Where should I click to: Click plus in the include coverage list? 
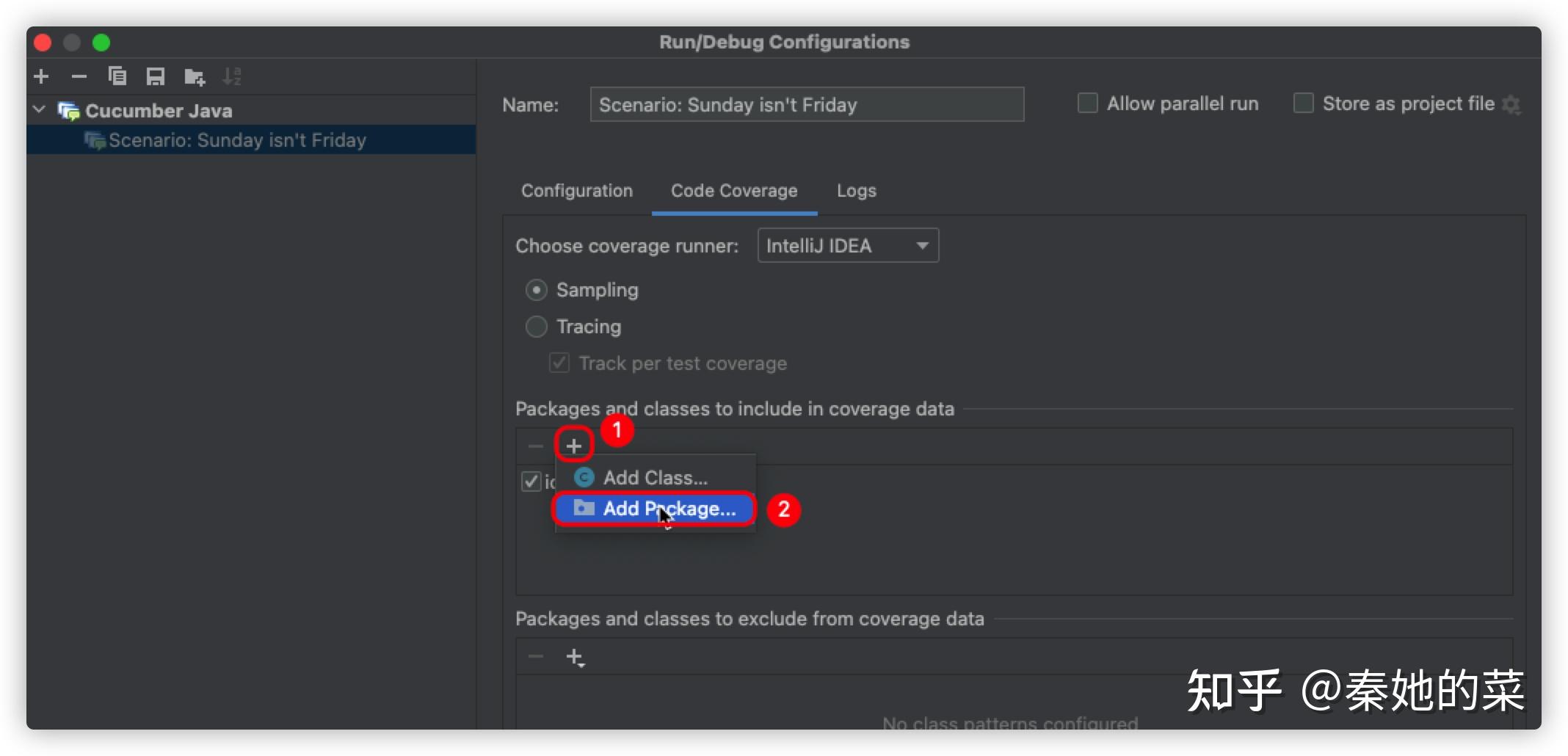(574, 446)
